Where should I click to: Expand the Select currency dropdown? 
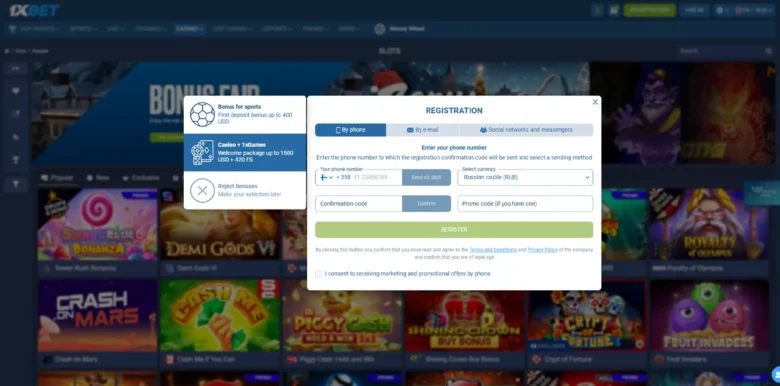coord(525,178)
